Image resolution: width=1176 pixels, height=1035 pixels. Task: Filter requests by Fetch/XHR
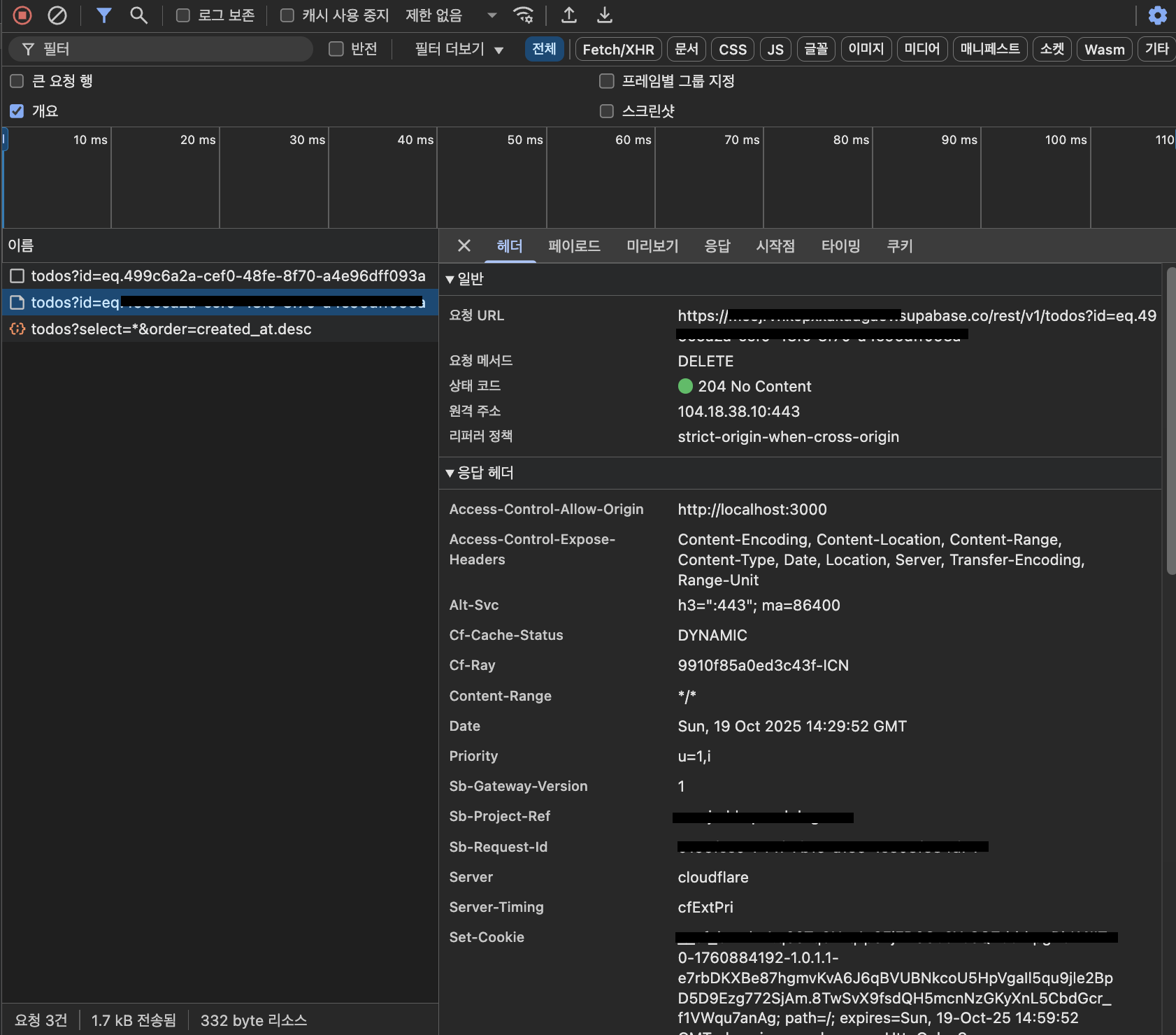(x=618, y=50)
